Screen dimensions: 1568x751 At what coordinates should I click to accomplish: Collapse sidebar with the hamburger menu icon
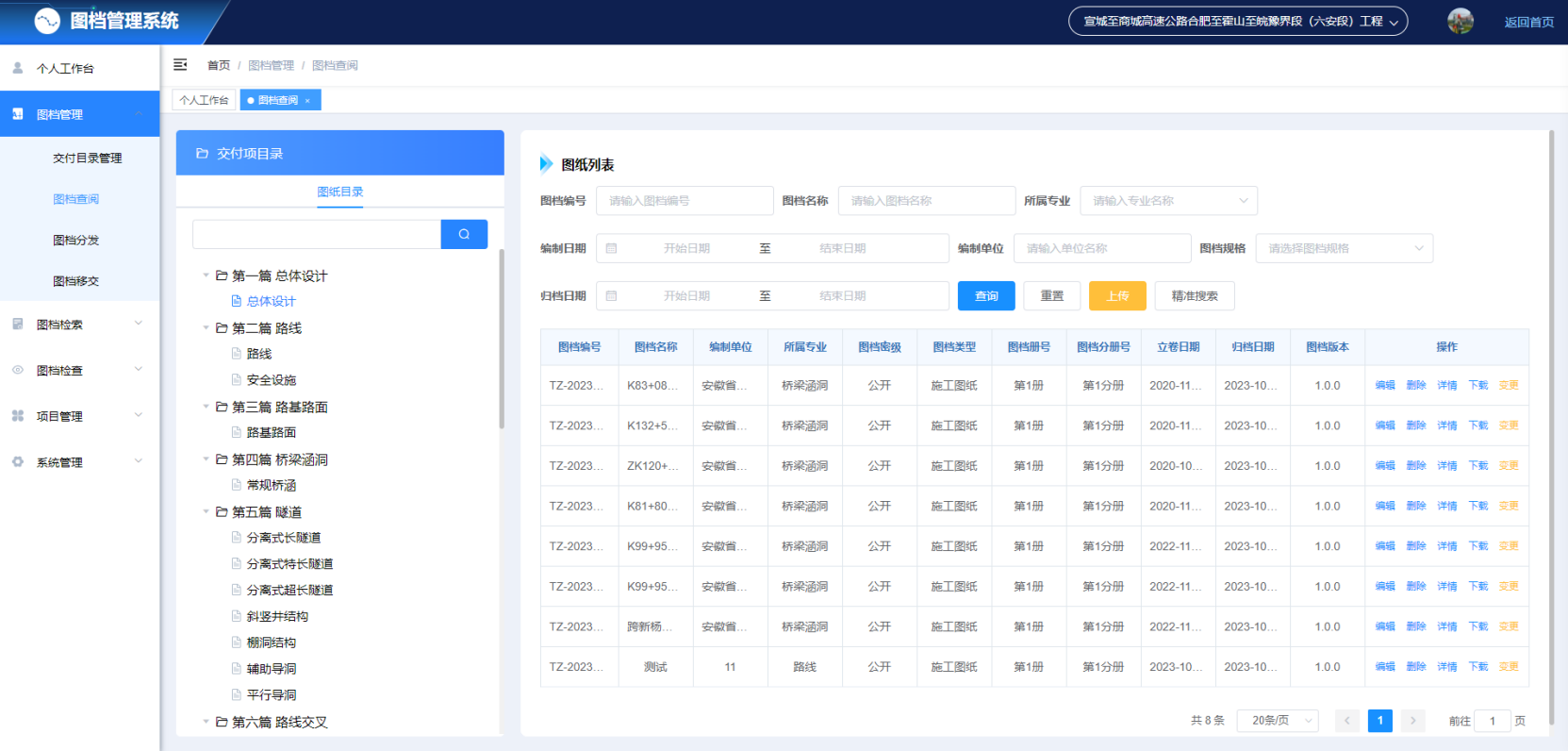(180, 65)
